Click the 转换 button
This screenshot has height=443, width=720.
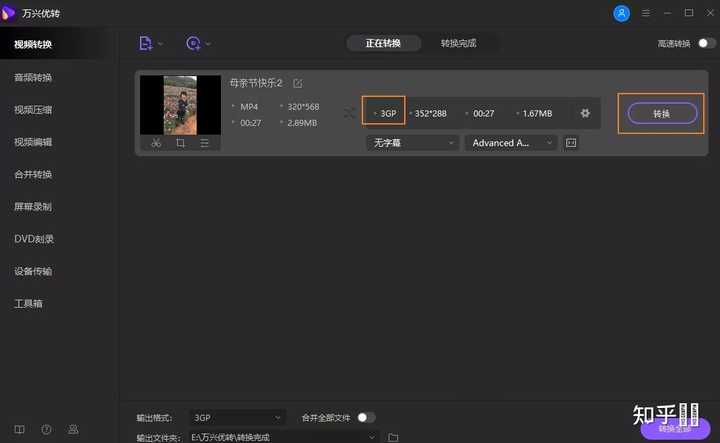662,113
